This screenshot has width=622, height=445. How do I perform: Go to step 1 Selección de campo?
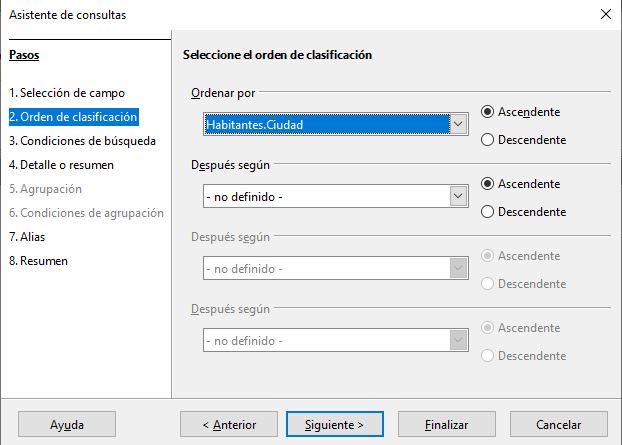click(x=67, y=93)
